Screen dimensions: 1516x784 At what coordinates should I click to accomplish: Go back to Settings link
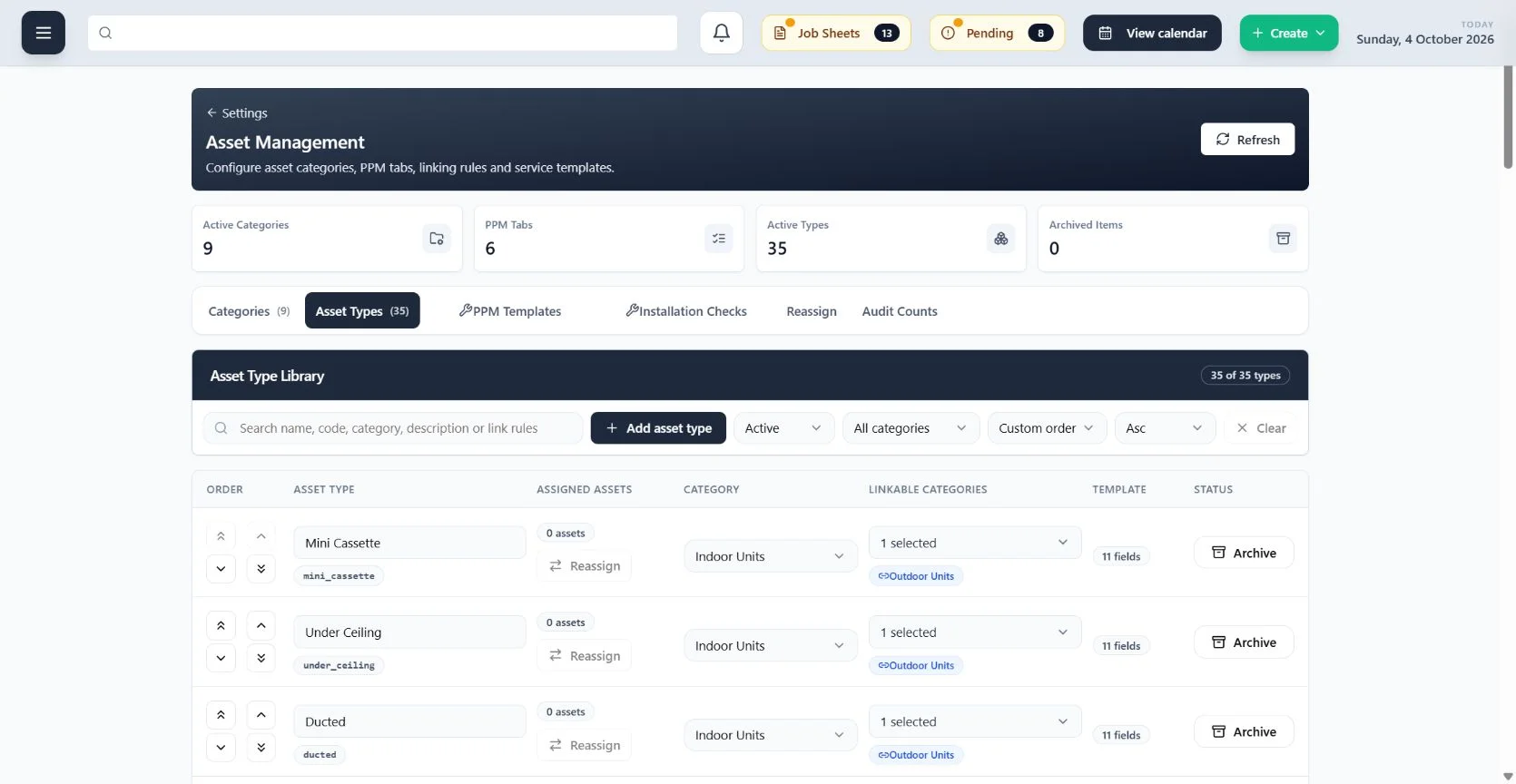click(237, 113)
